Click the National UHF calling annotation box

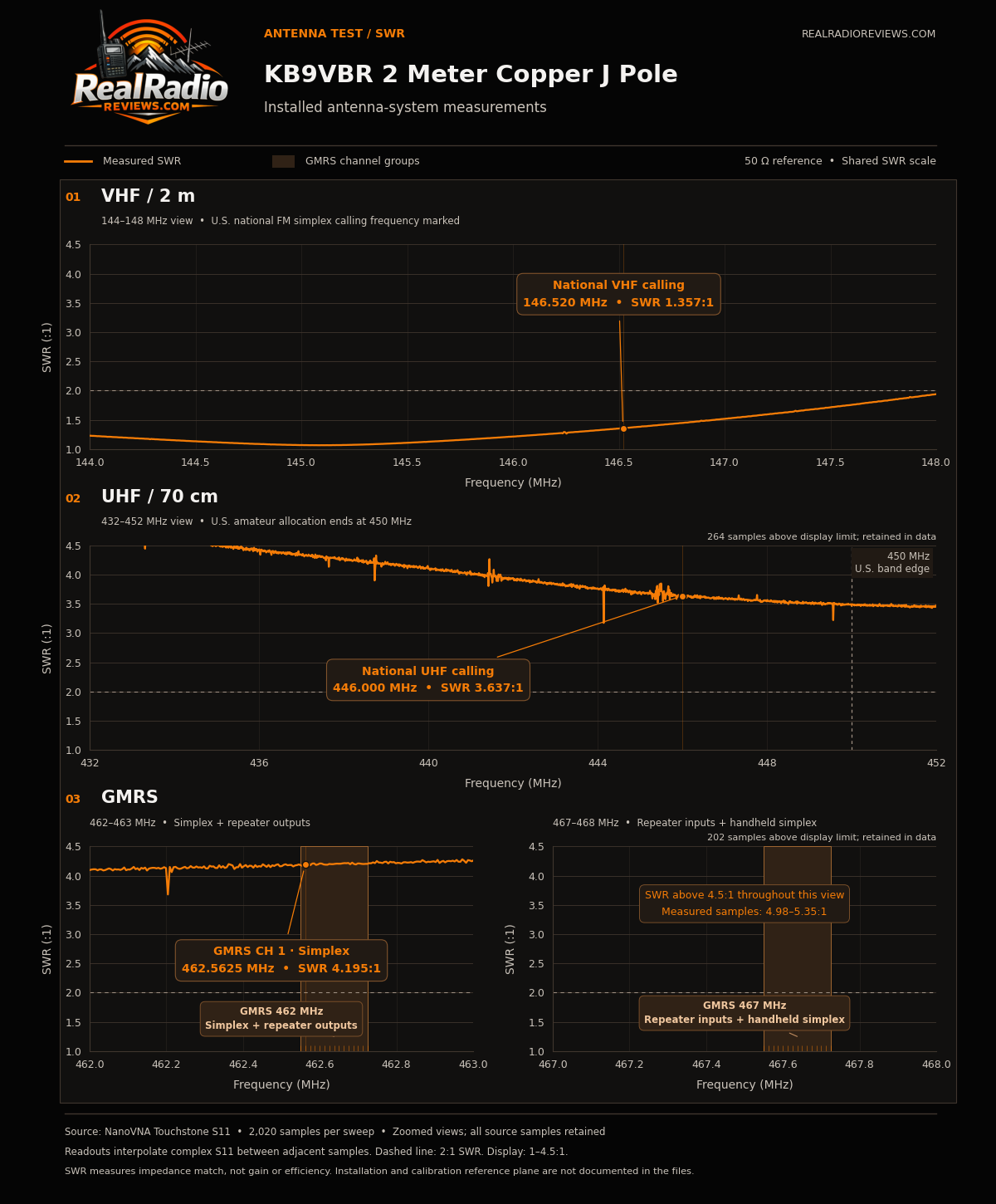click(x=428, y=680)
